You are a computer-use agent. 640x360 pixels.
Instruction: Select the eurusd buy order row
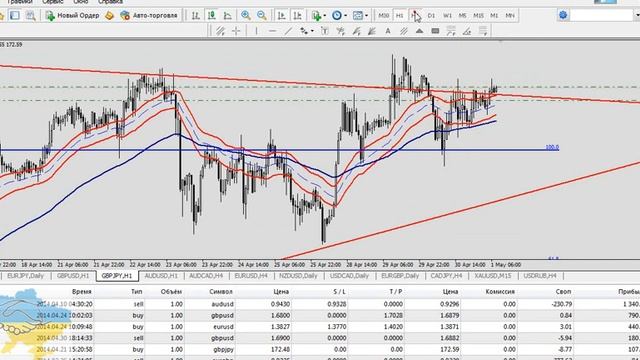pyautogui.click(x=320, y=327)
